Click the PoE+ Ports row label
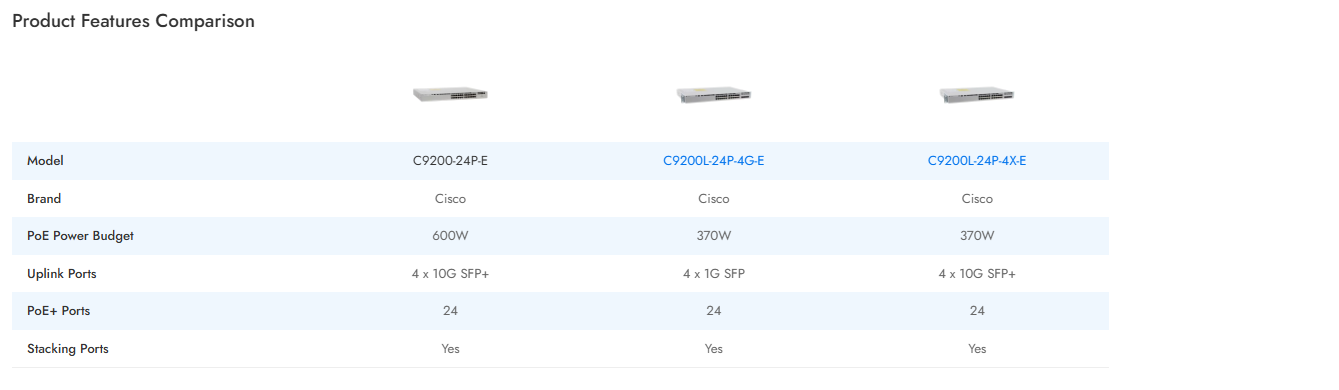The image size is (1339, 390). coord(58,311)
